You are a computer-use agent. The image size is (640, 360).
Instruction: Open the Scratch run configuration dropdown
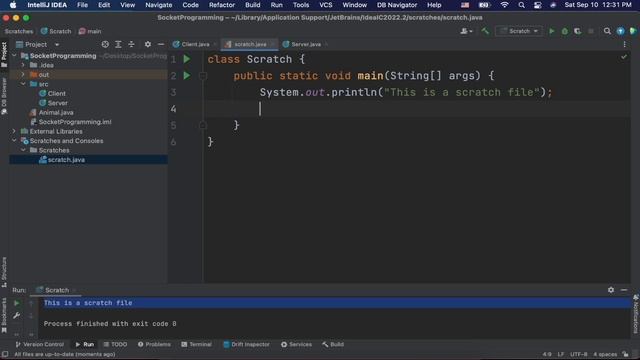tap(519, 31)
